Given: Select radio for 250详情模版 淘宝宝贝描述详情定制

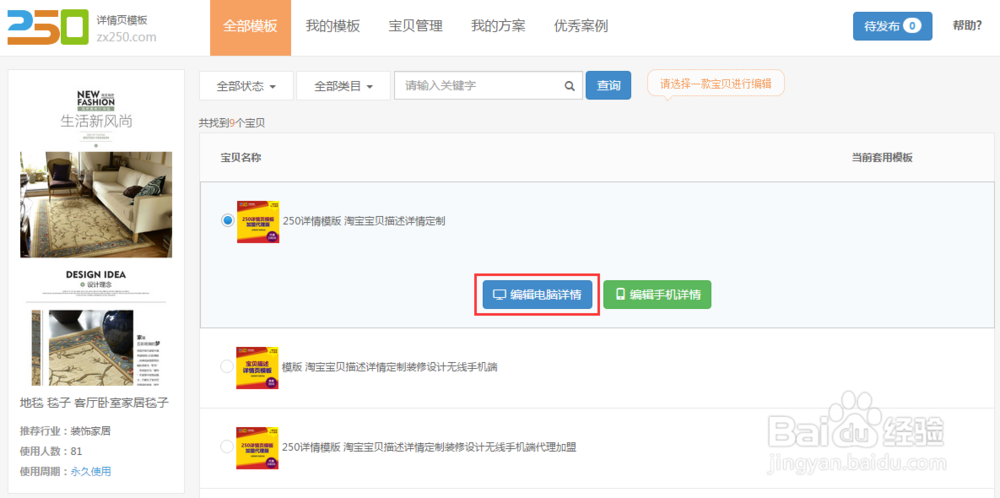Looking at the screenshot, I should point(228,221).
